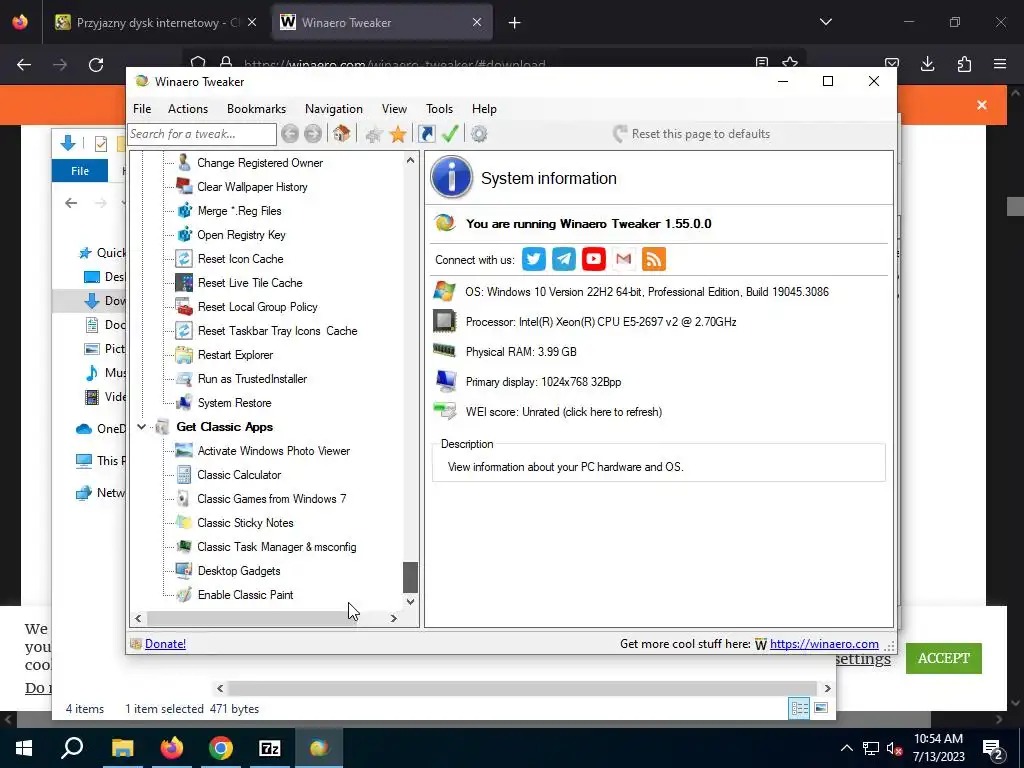Viewport: 1024px width, 768px height.
Task: Click the Reset Icon Cache tree icon
Action: point(184,259)
